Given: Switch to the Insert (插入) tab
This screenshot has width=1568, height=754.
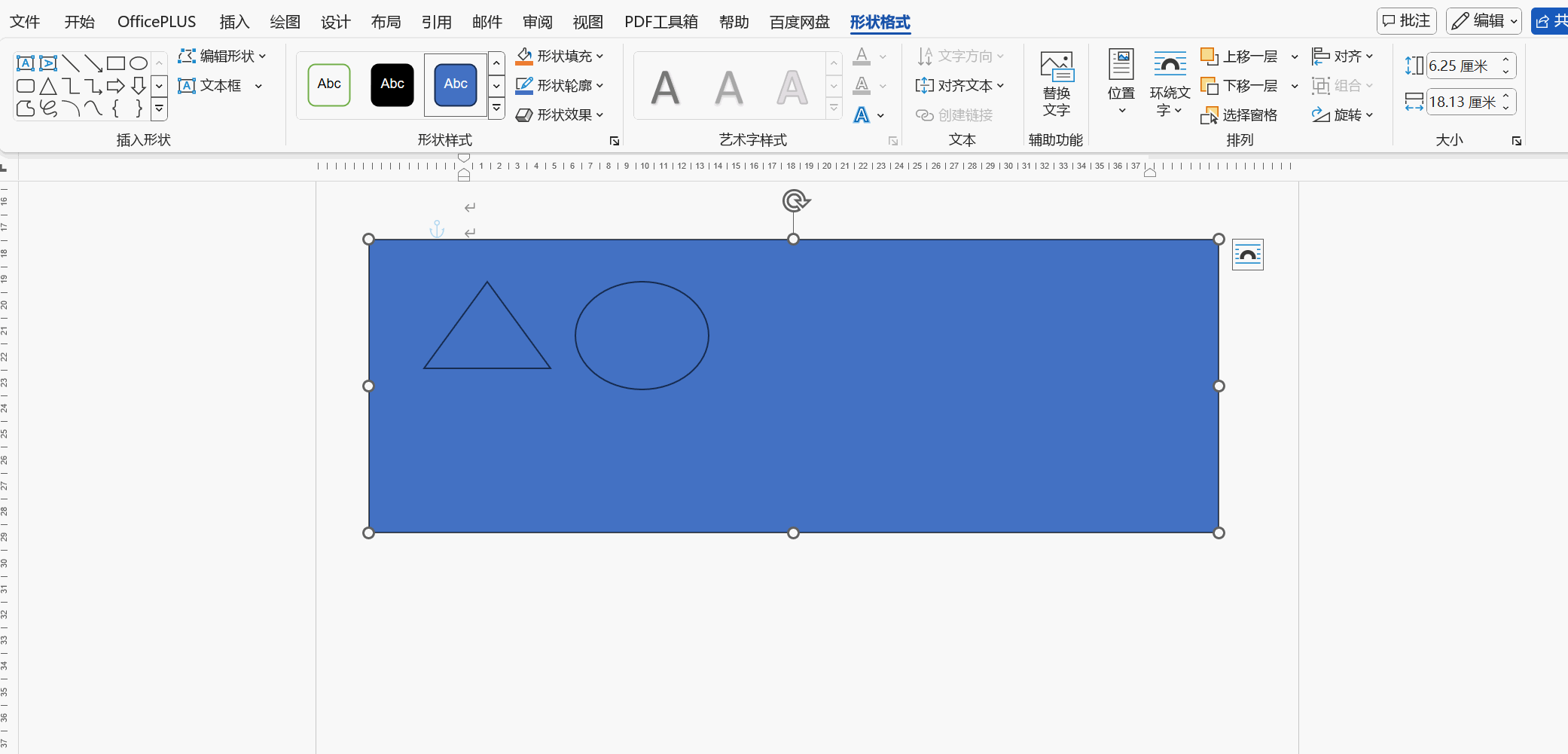Looking at the screenshot, I should click(234, 22).
